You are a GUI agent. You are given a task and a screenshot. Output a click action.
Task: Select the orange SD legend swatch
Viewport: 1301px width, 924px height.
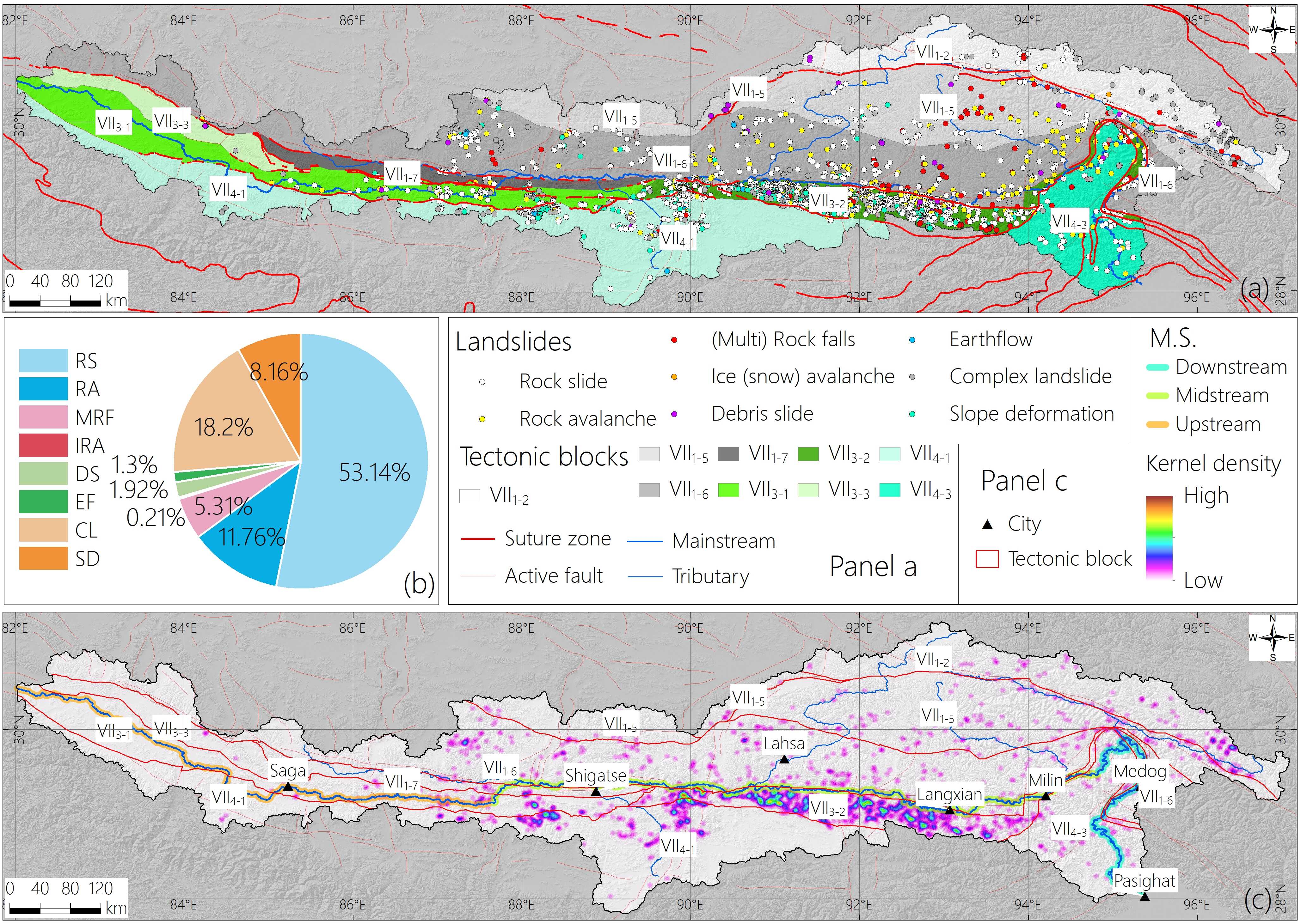click(43, 559)
